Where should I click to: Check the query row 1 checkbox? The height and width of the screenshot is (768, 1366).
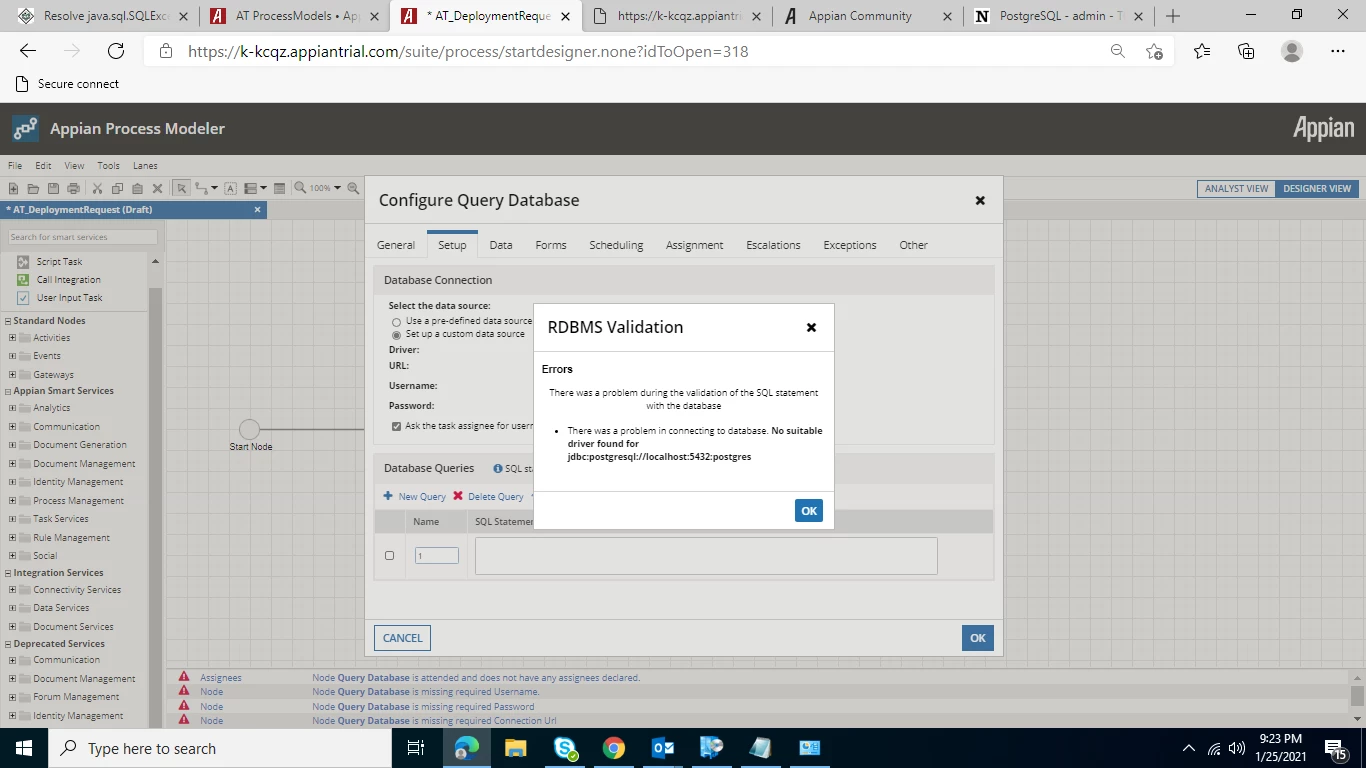coord(389,555)
